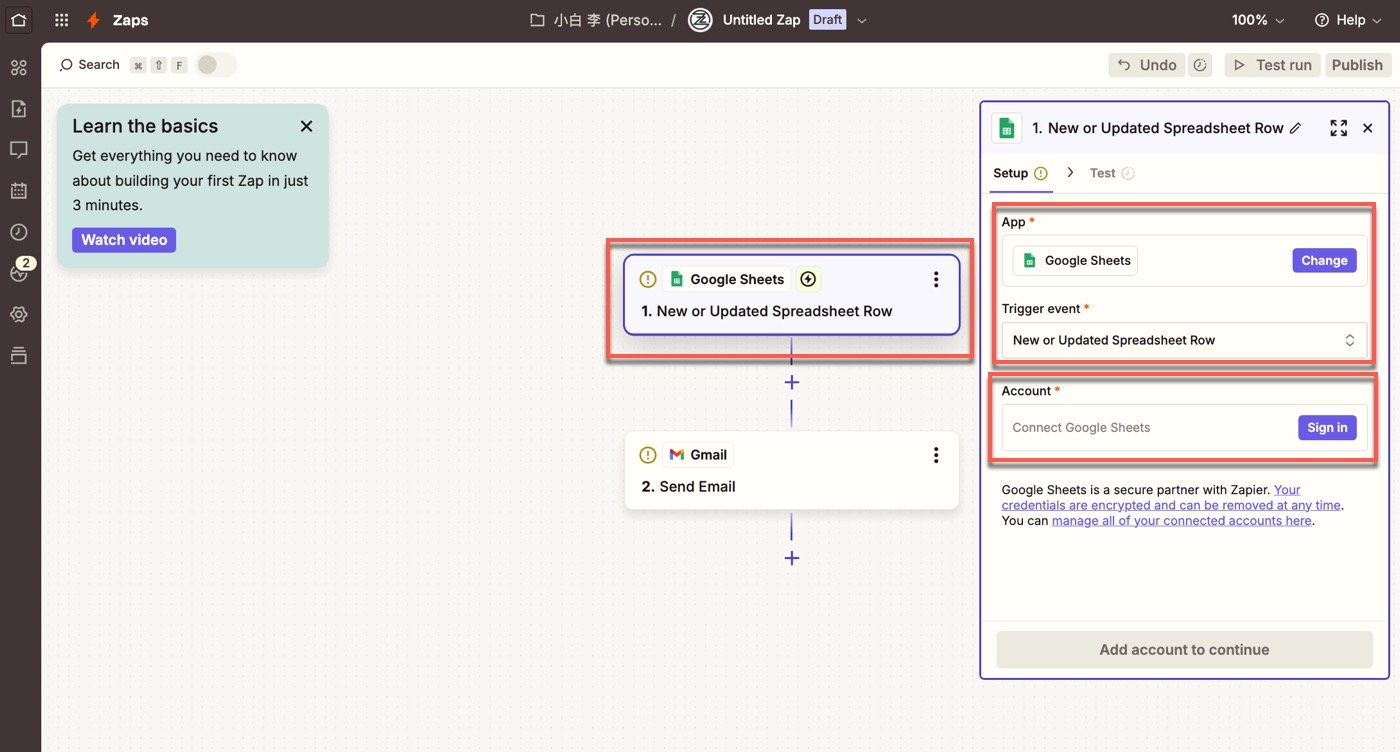Click the Gmail chip on step 2
This screenshot has height=752, width=1400.
[698, 455]
